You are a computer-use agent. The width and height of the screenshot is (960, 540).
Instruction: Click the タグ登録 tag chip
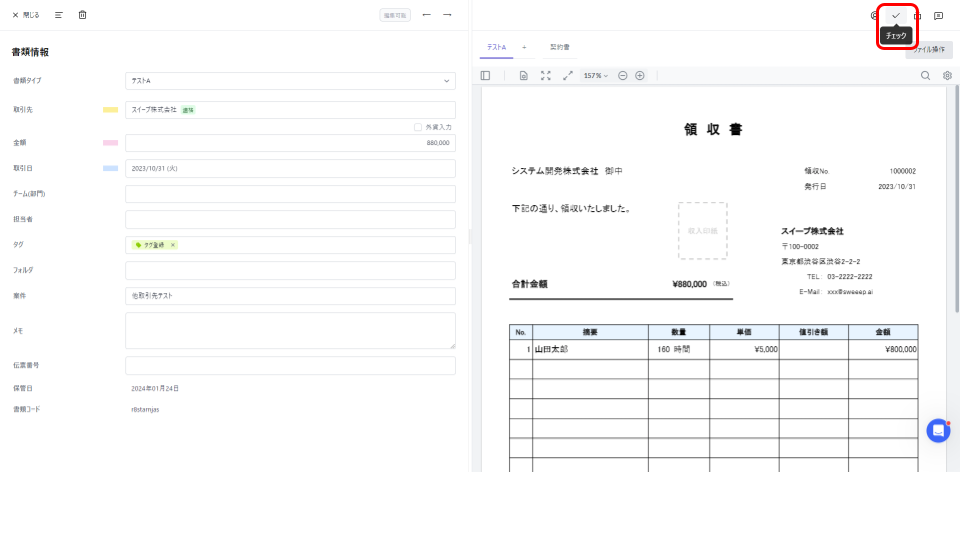click(x=154, y=245)
